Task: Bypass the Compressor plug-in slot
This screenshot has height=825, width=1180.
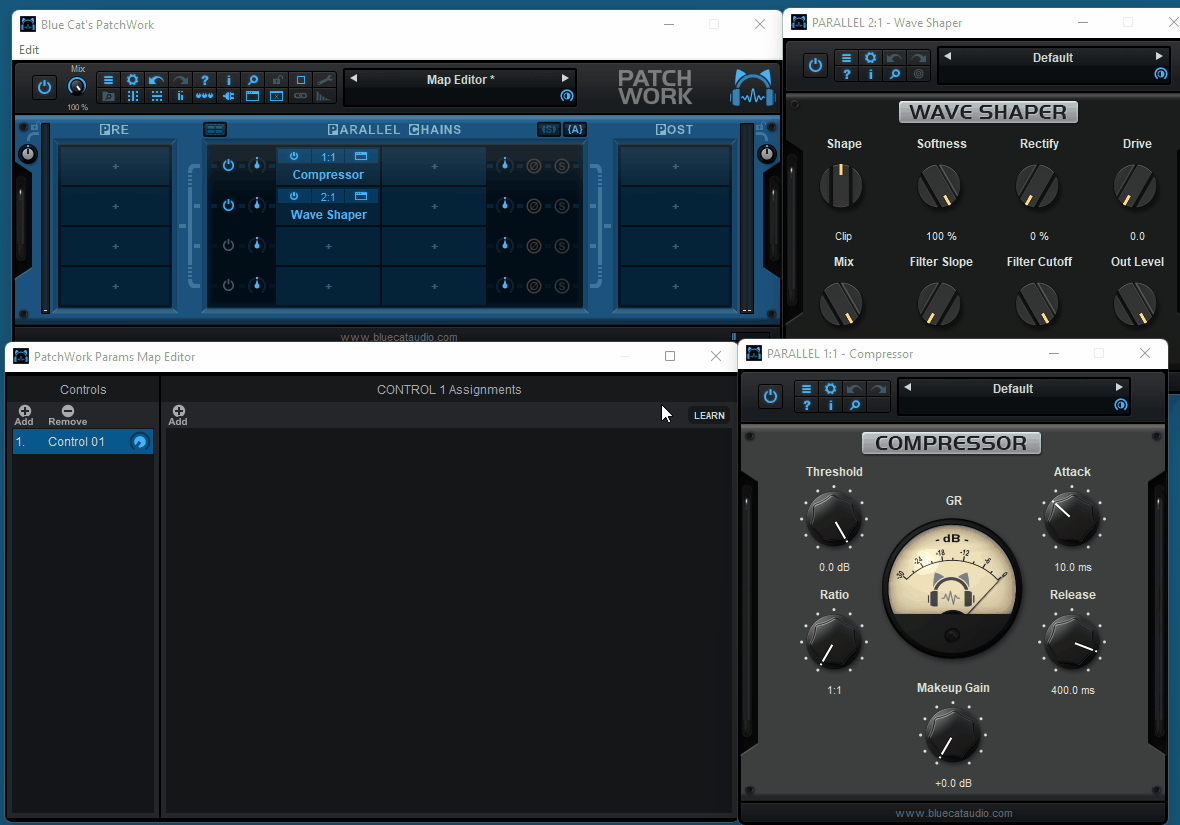Action: pos(294,156)
